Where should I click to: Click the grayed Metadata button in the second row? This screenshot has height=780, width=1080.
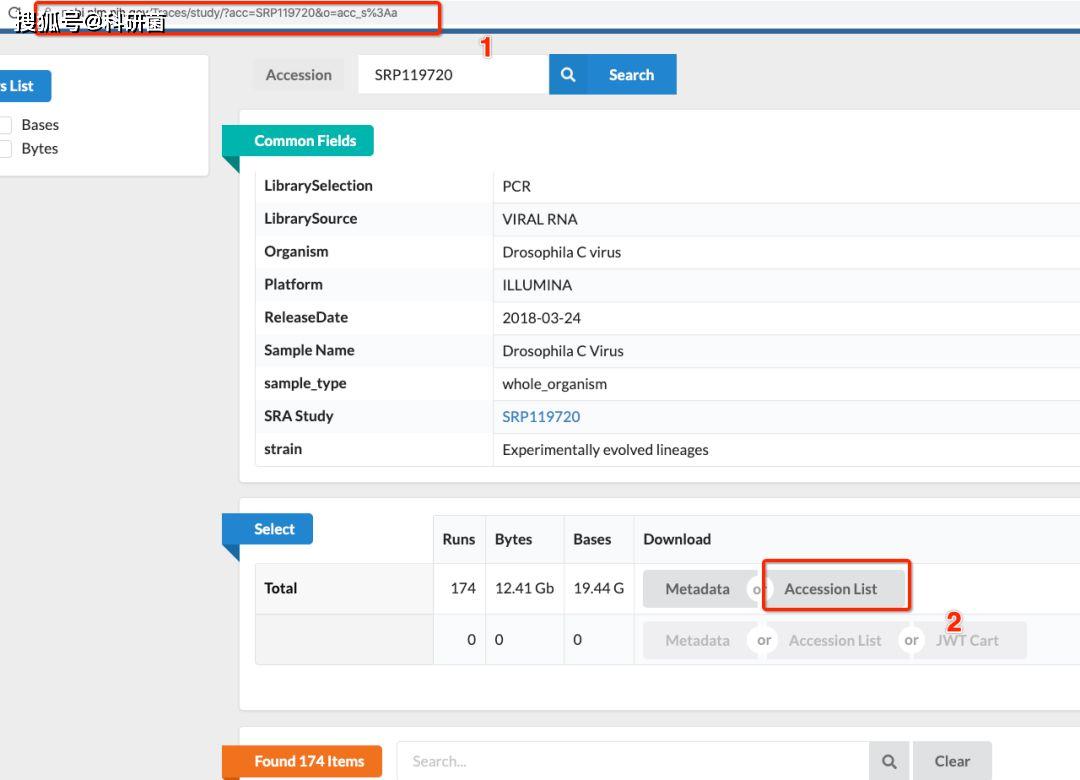[x=697, y=641]
